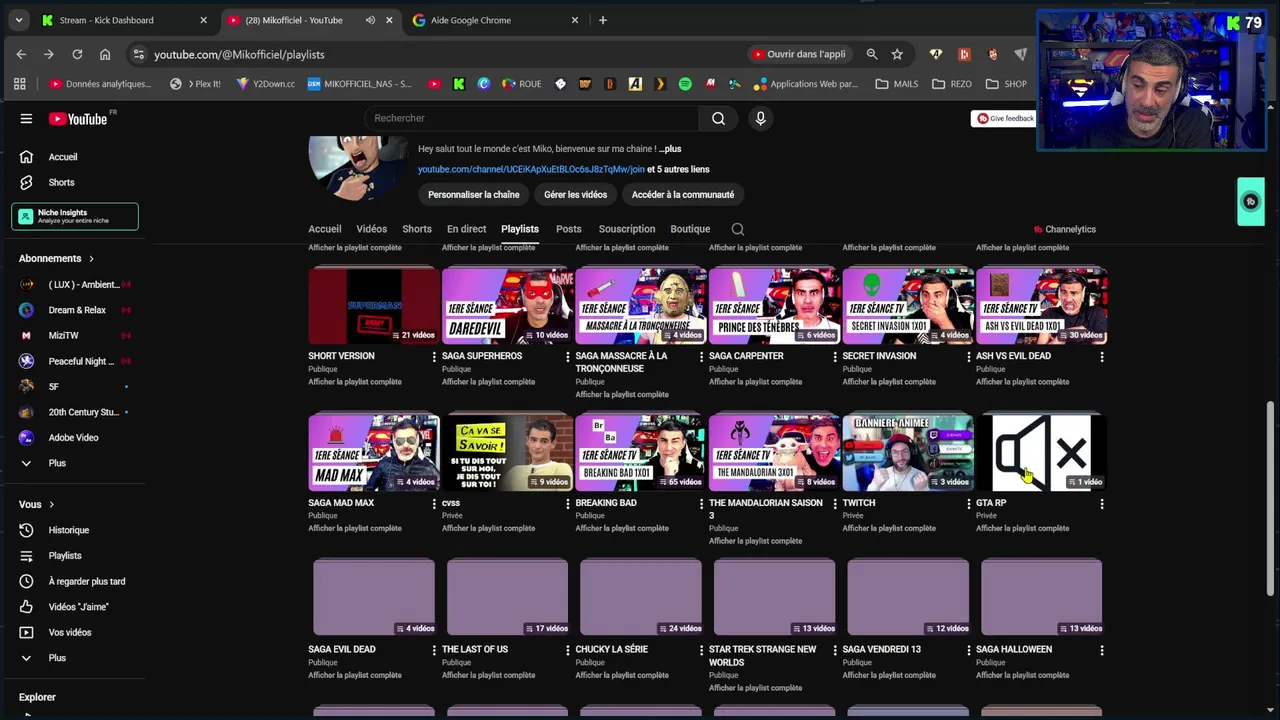
Task: Open Données analytiques bookmark
Action: coord(100,84)
